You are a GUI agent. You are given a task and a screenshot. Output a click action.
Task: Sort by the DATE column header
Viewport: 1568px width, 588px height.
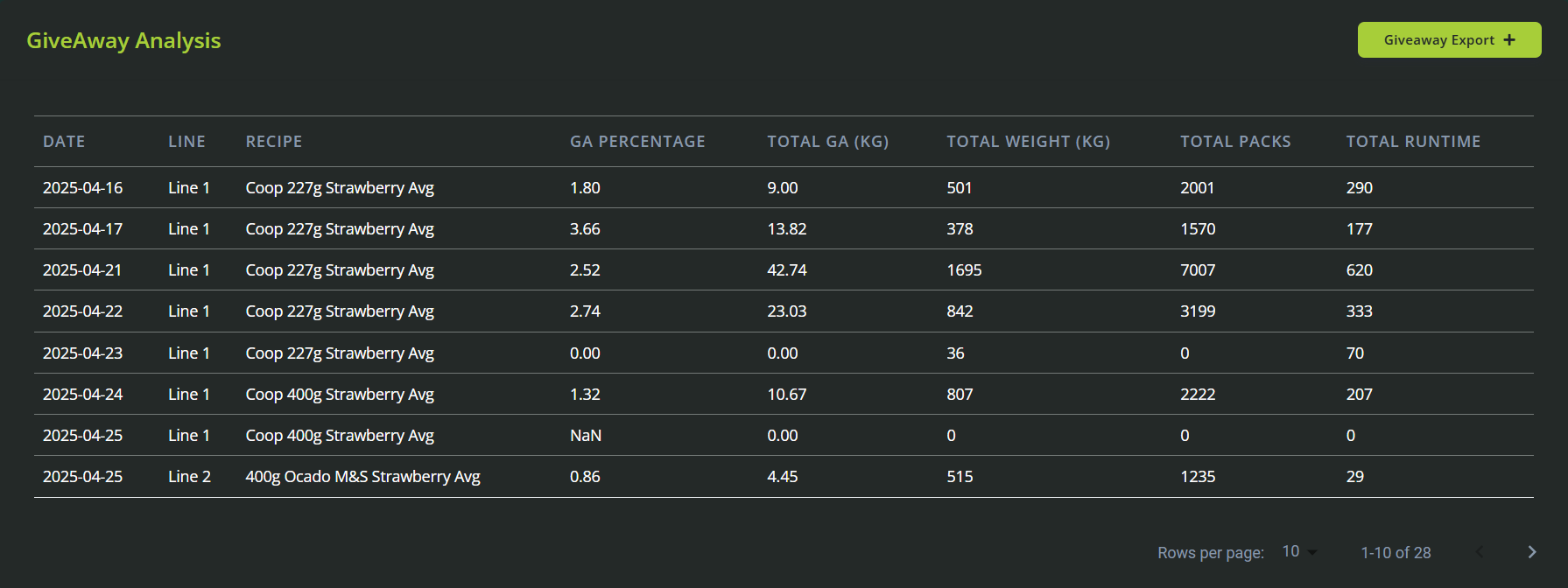64,142
